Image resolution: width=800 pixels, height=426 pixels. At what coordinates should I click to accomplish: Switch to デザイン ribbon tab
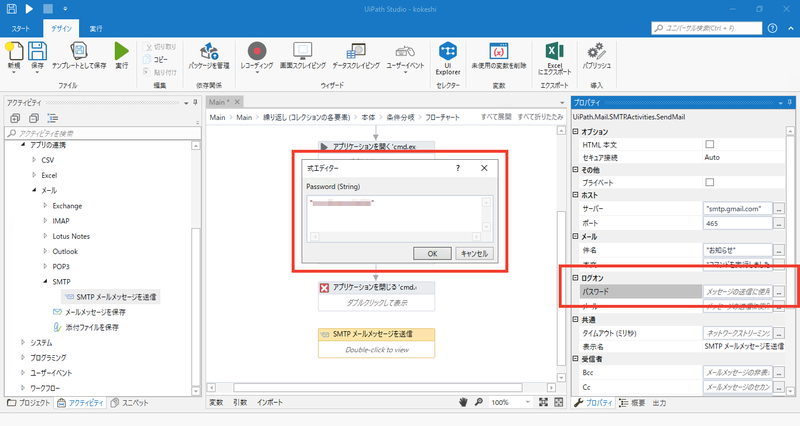(61, 29)
